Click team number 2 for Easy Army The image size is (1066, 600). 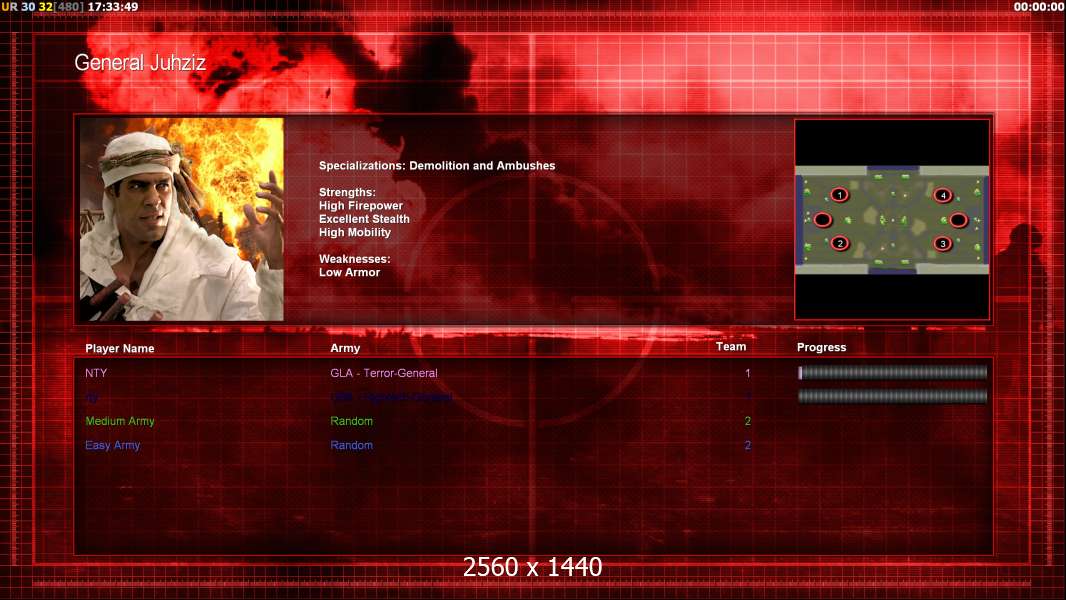pos(747,445)
